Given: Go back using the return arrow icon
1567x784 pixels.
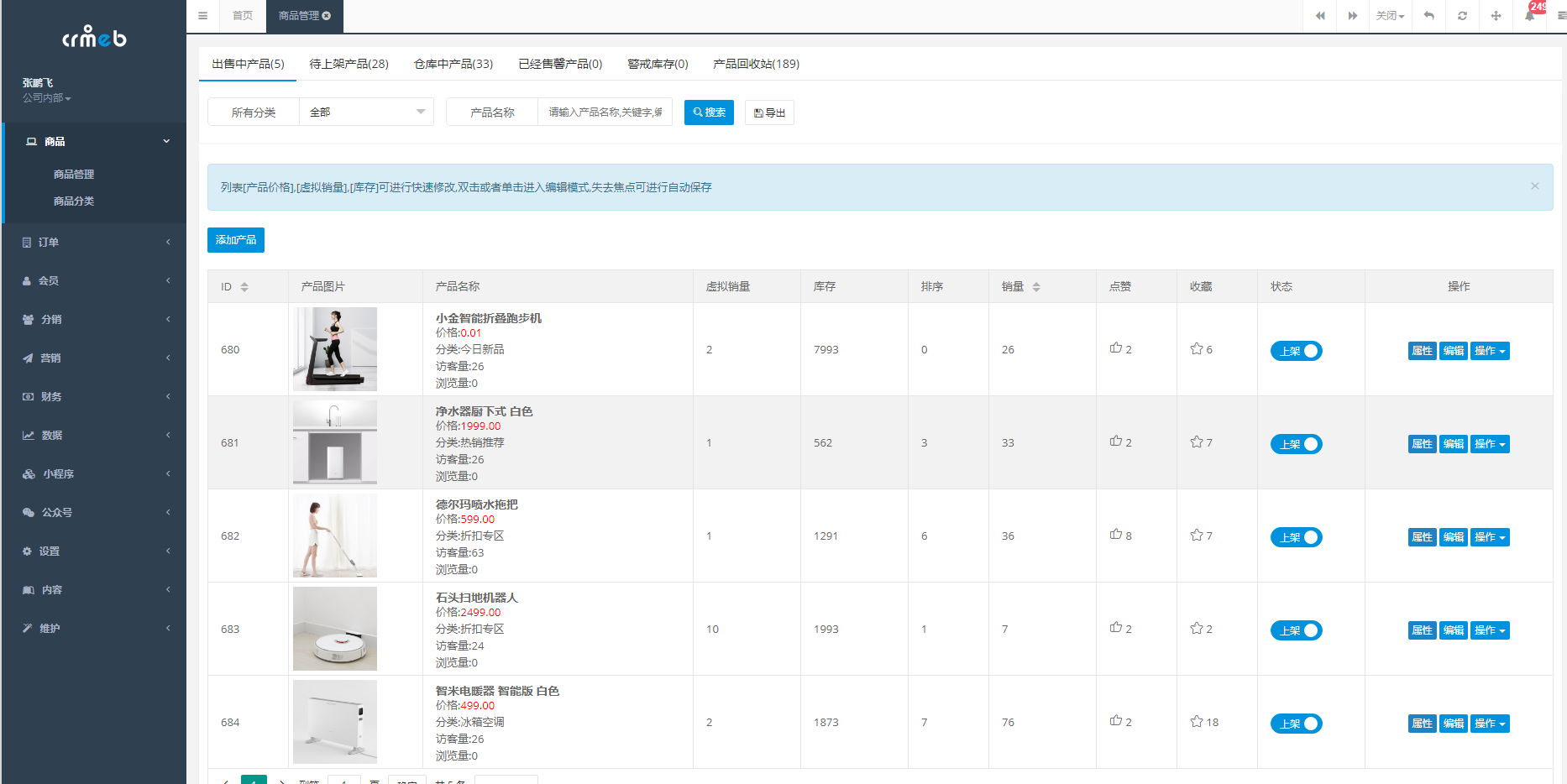Looking at the screenshot, I should [x=1429, y=16].
